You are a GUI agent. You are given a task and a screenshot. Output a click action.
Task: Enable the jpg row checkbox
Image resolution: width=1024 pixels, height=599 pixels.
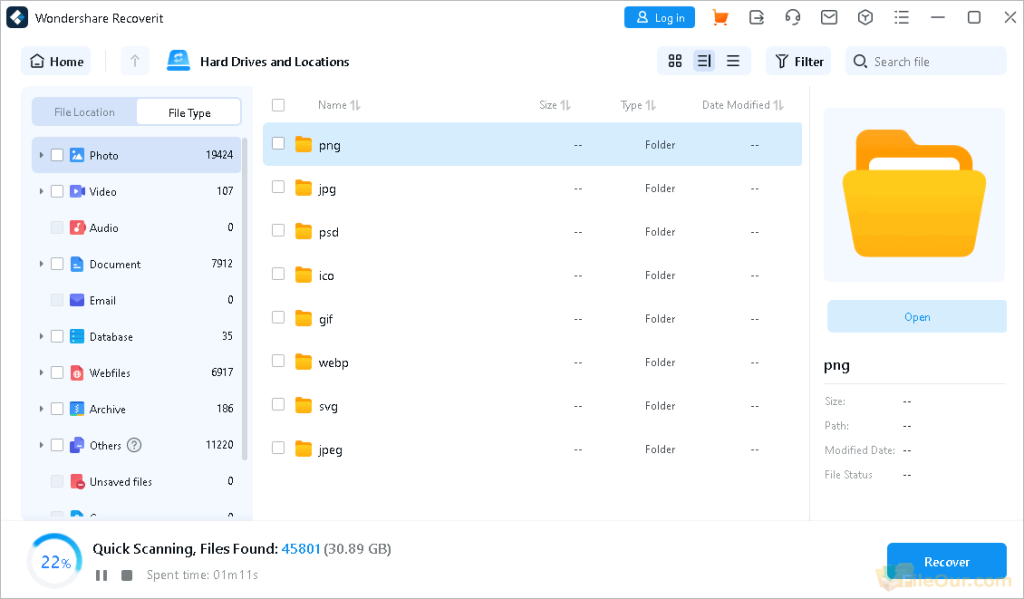click(277, 188)
